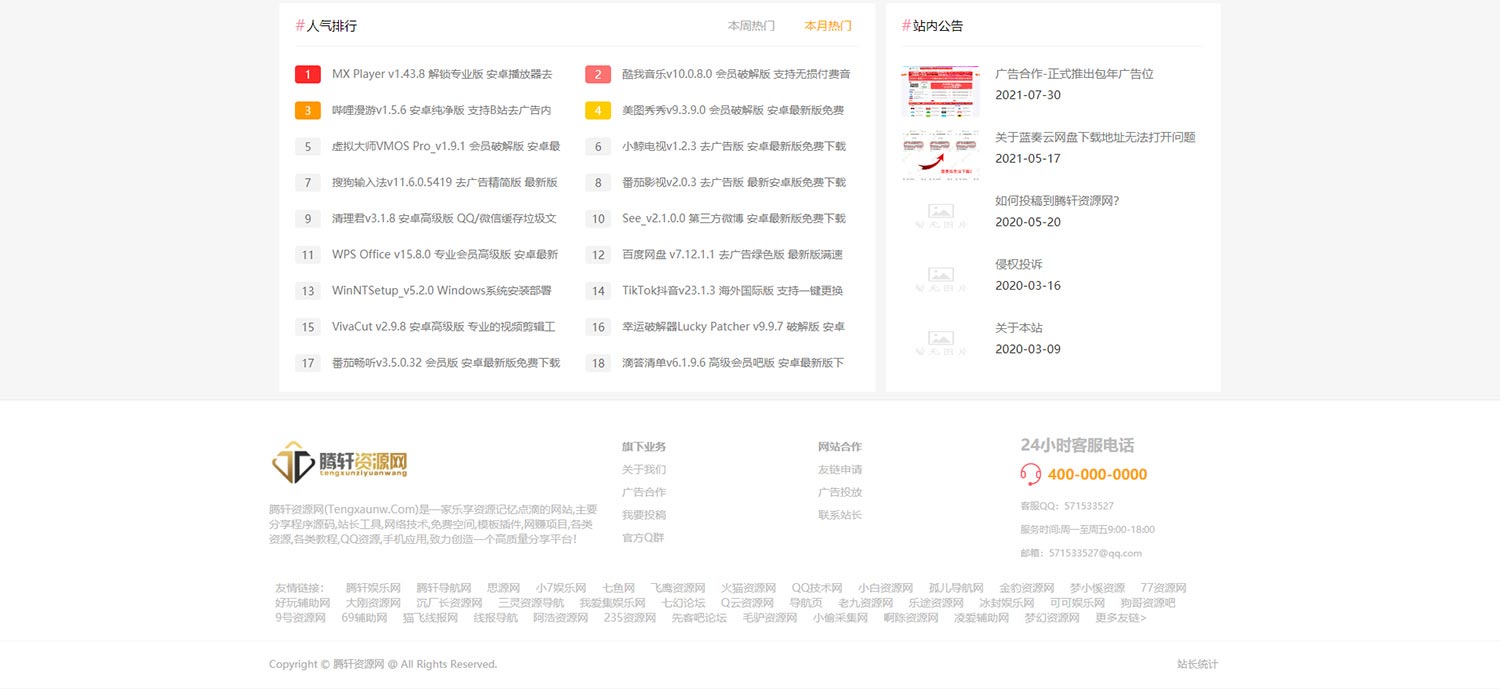
Task: Open friend link 腾轩娱乐网
Action: [373, 588]
